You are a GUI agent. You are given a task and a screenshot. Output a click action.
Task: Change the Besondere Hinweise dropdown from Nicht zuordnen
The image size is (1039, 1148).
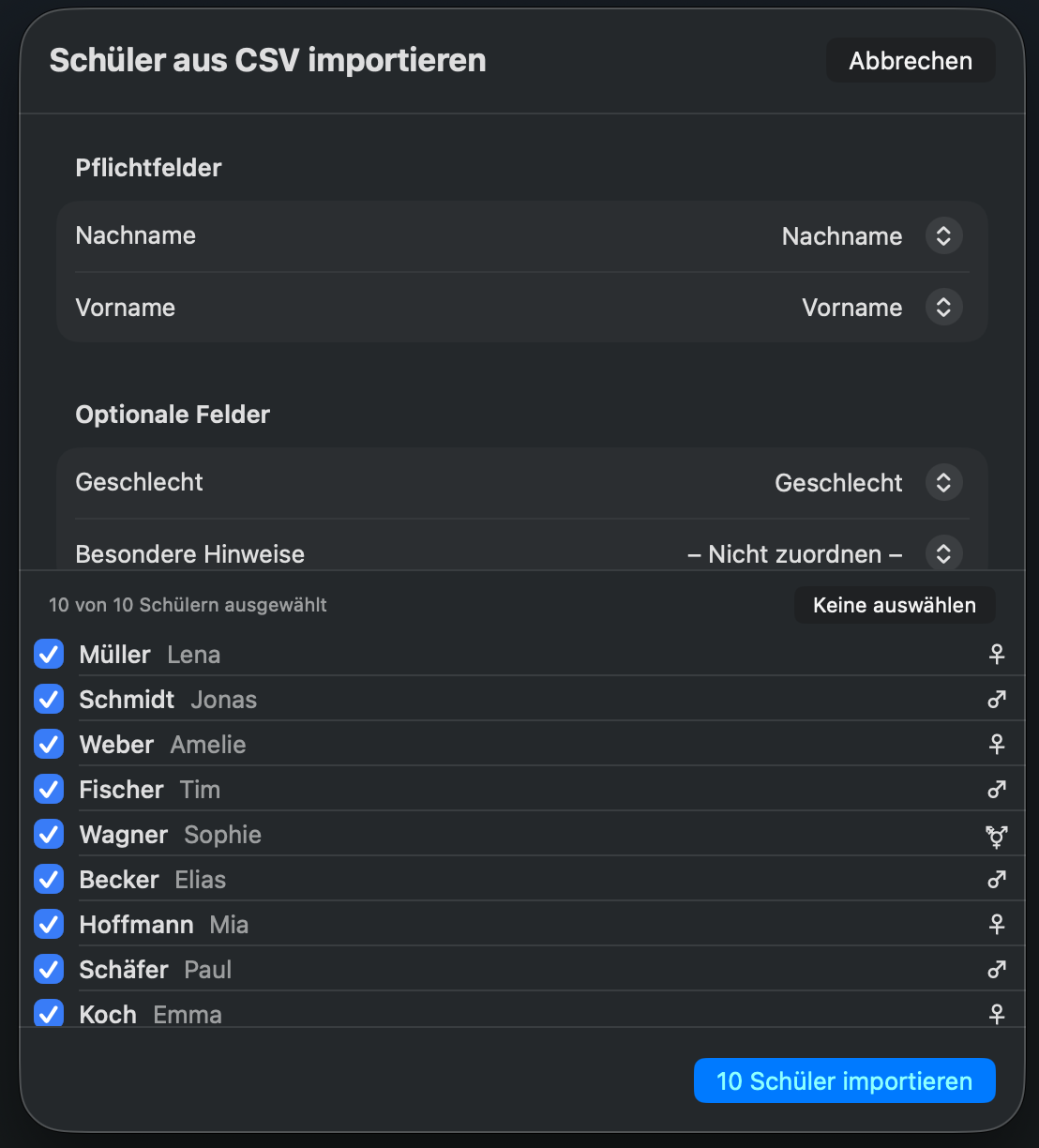click(943, 553)
